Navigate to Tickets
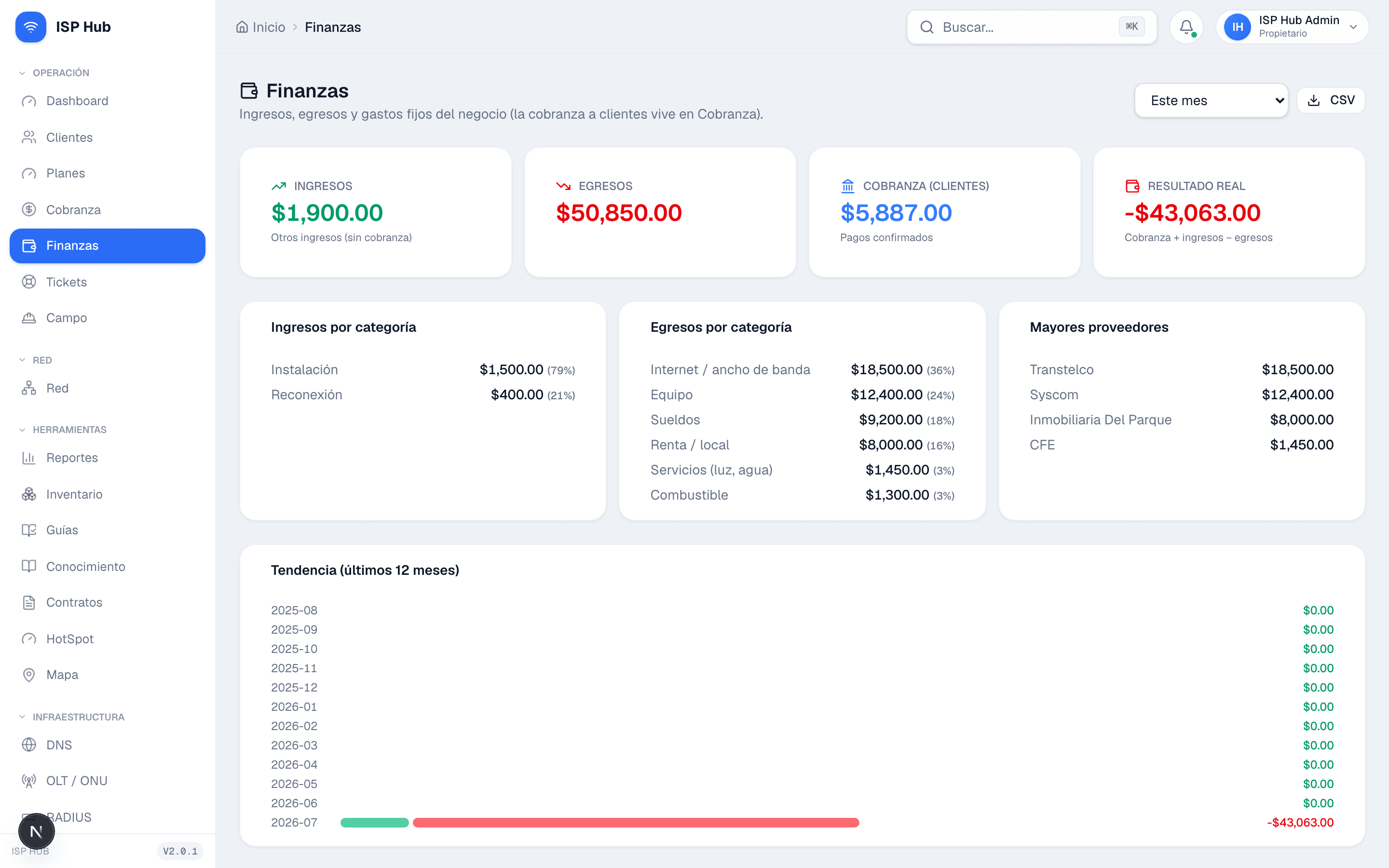1389x868 pixels. [x=108, y=282]
